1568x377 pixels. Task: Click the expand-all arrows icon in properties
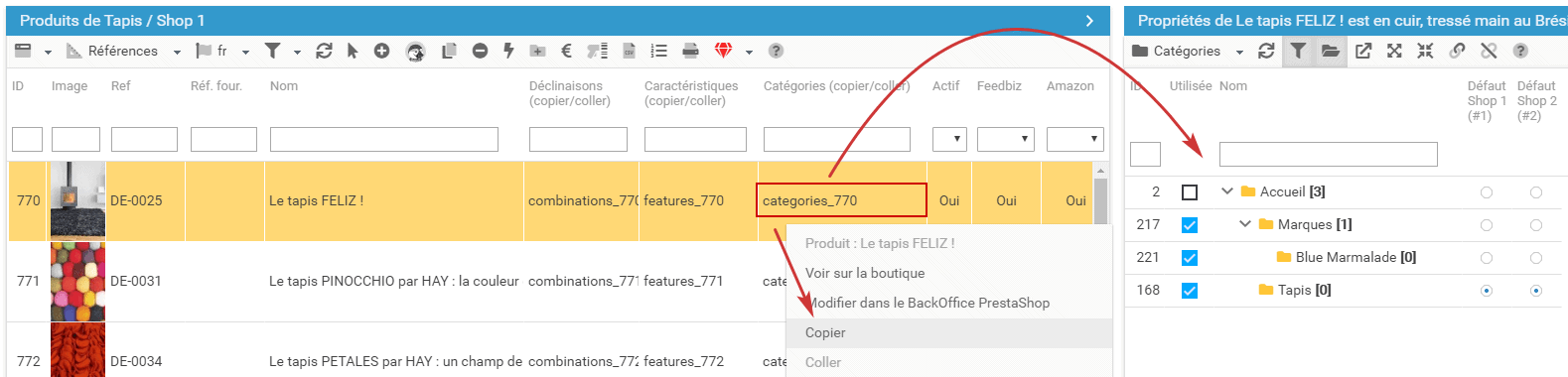tap(1394, 51)
